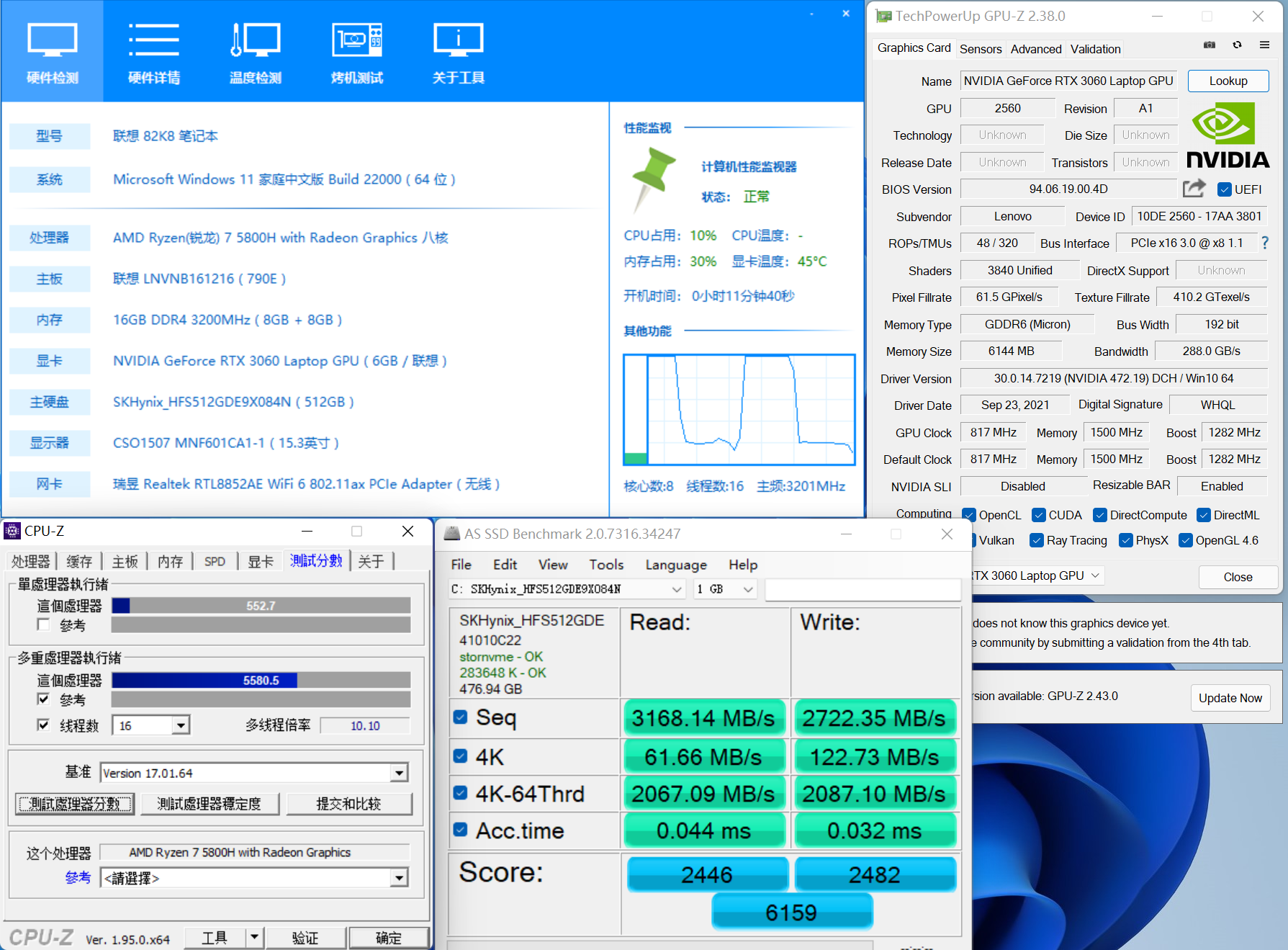Click 提交和比較 submit and compare button
The width and height of the screenshot is (1288, 950).
(x=348, y=804)
